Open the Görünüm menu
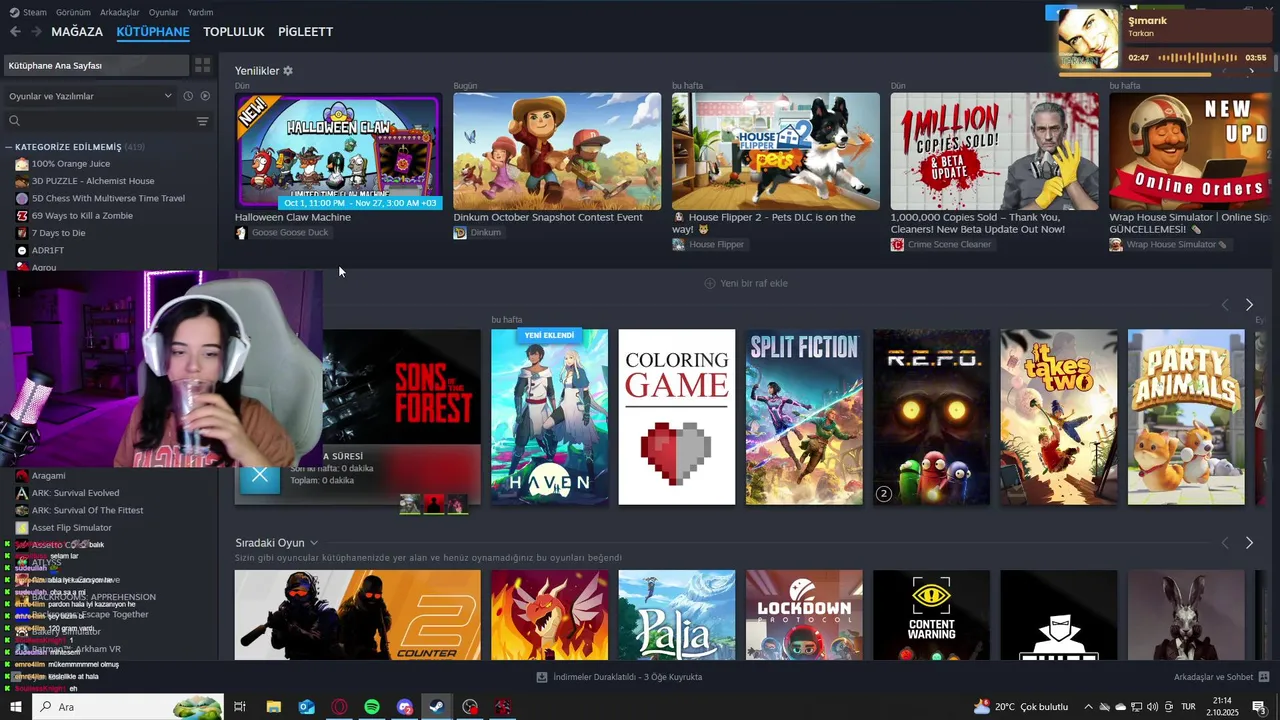 [x=73, y=12]
